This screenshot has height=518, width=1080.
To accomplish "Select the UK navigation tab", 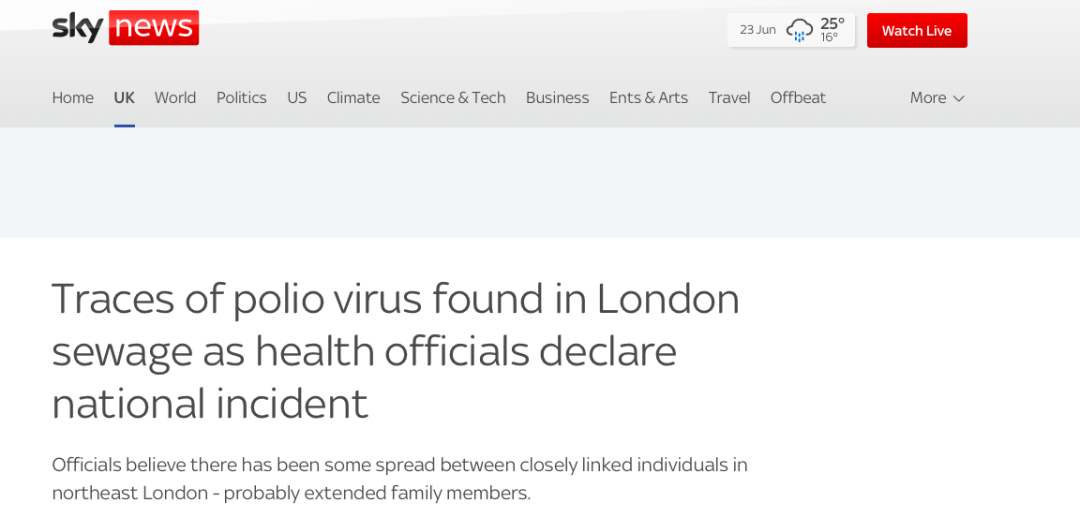I will [124, 97].
